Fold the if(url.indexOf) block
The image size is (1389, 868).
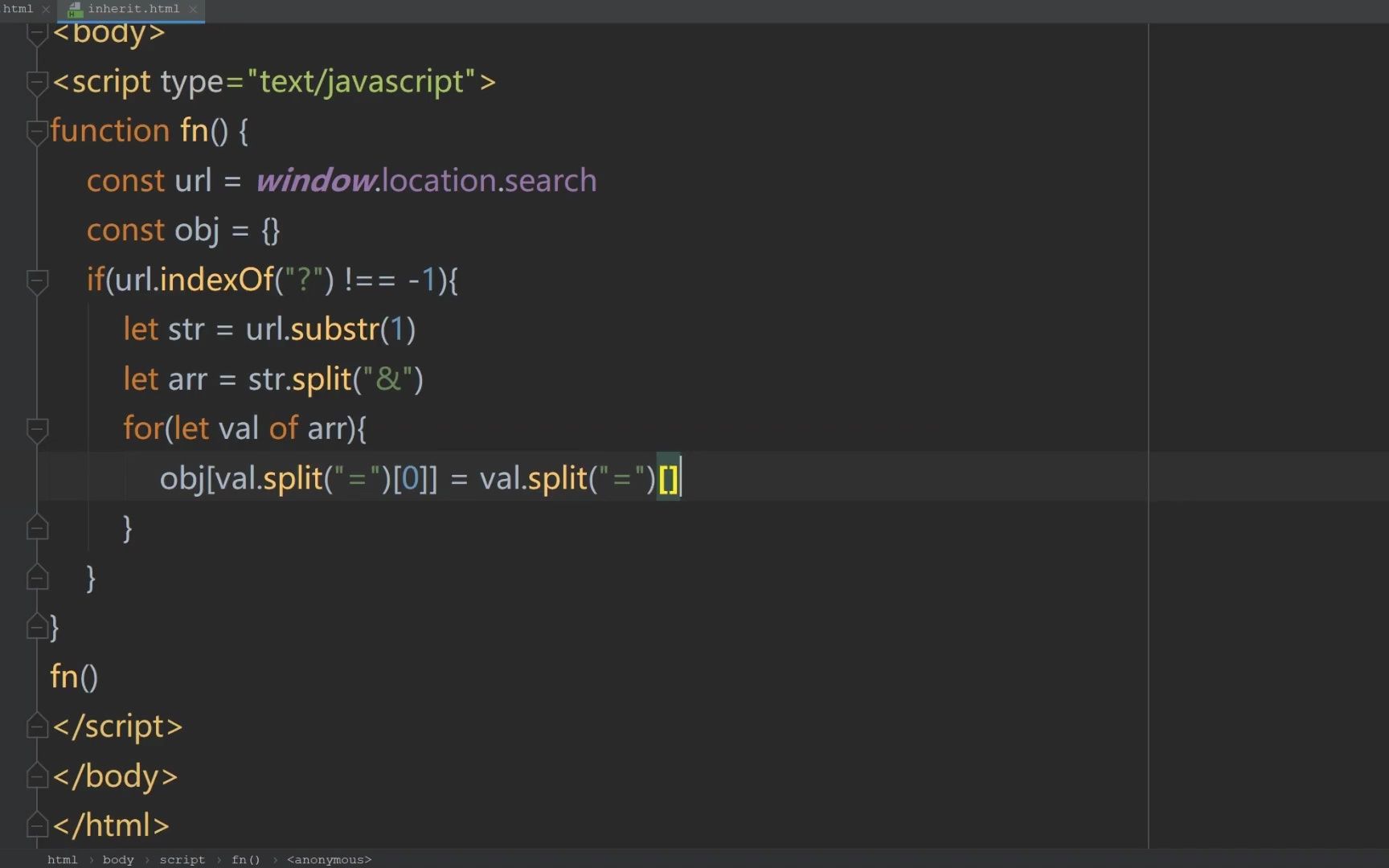click(x=36, y=280)
